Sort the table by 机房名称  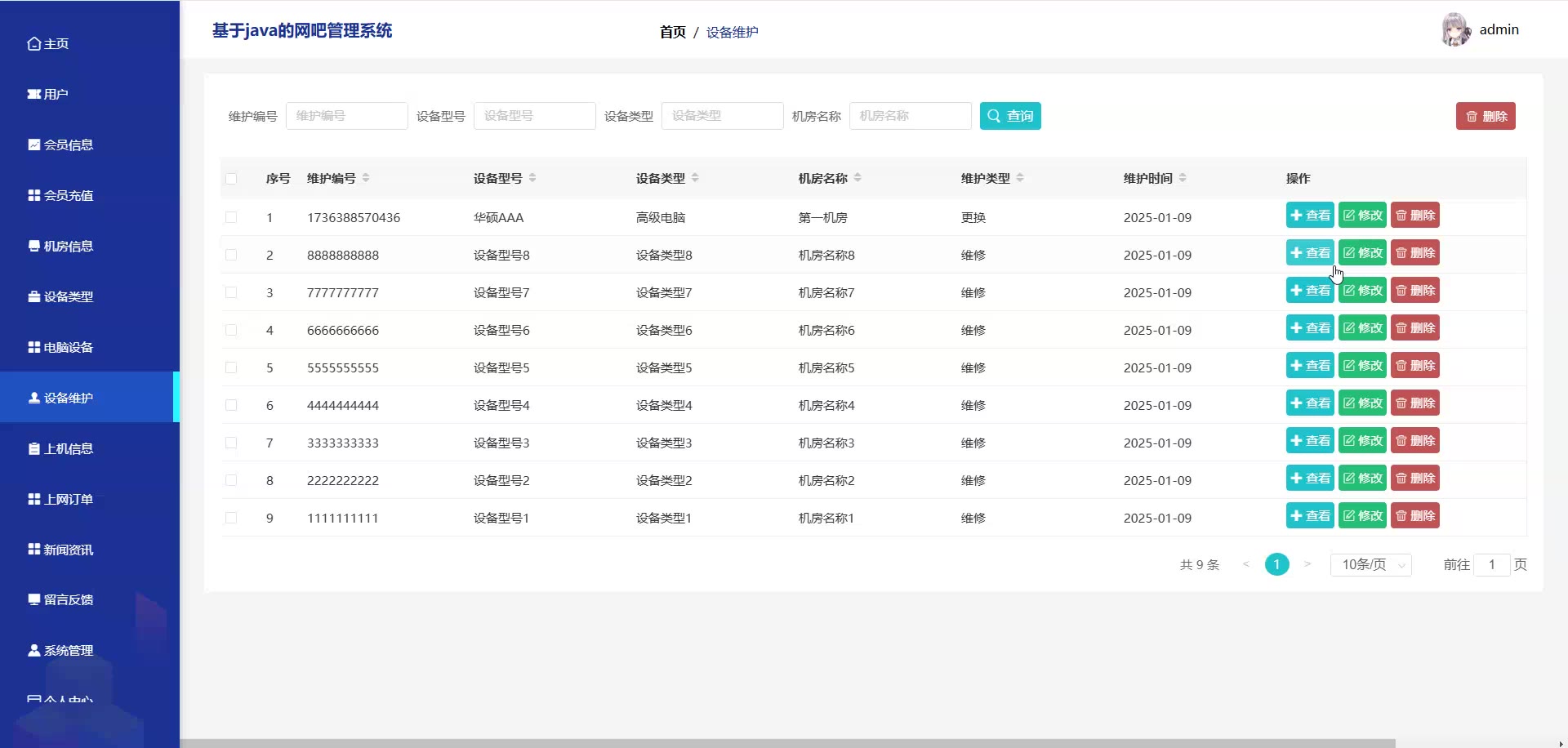point(857,178)
